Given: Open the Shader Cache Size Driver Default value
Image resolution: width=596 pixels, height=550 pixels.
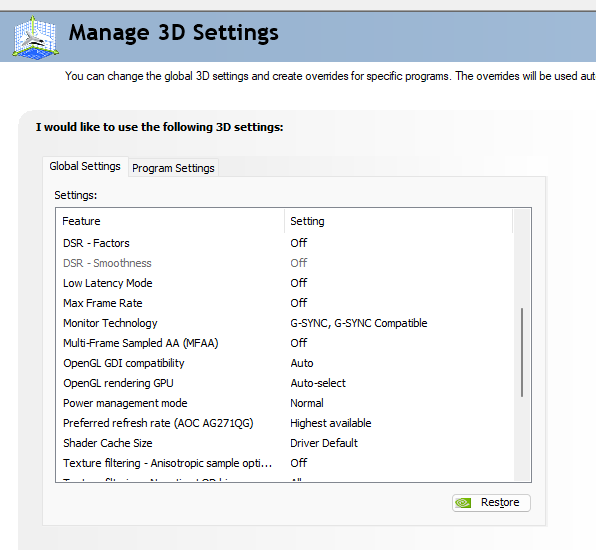Looking at the screenshot, I should pos(324,443).
